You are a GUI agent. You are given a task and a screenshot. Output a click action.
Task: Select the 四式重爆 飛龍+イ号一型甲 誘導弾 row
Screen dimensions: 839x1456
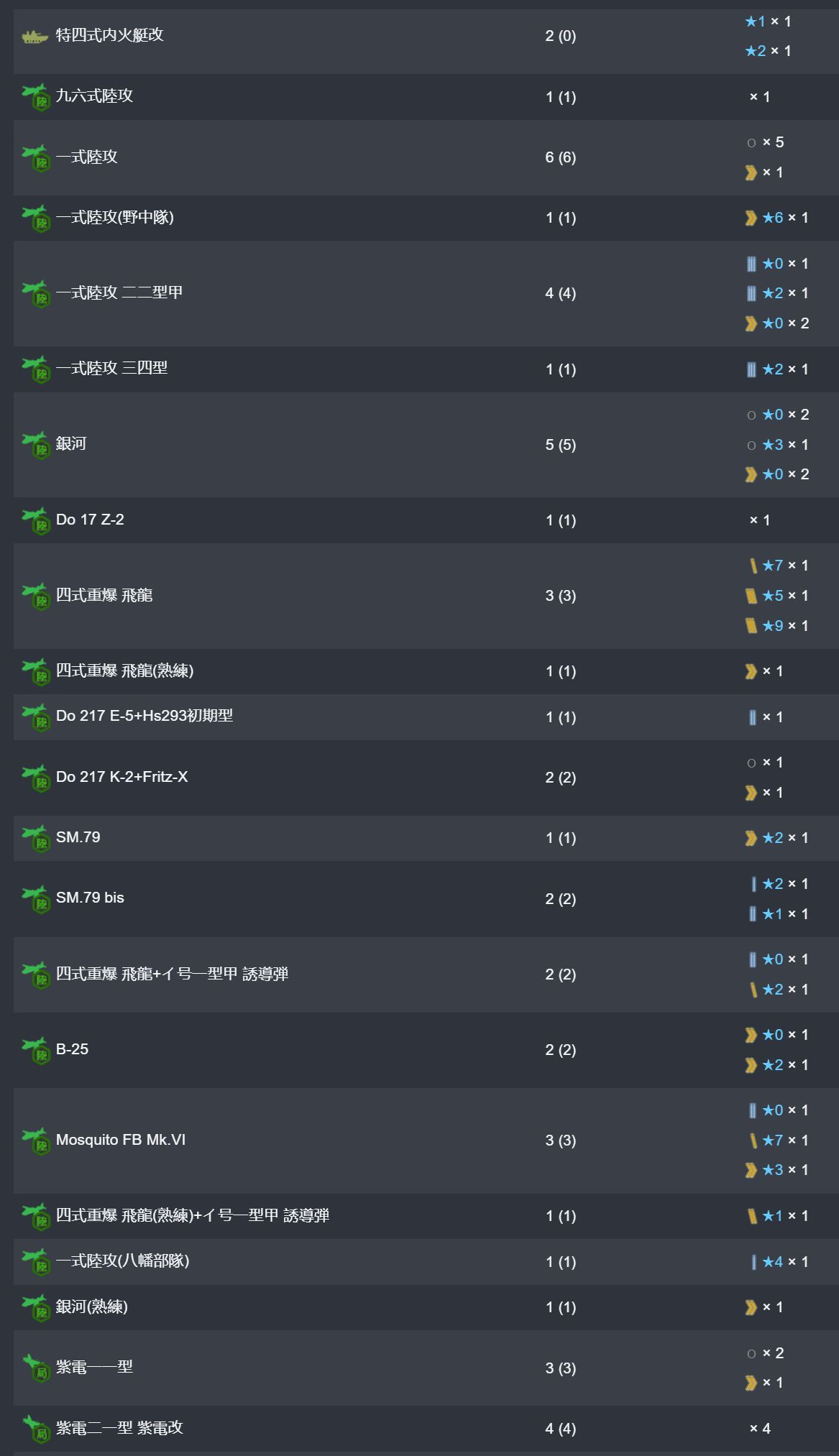[172, 974]
